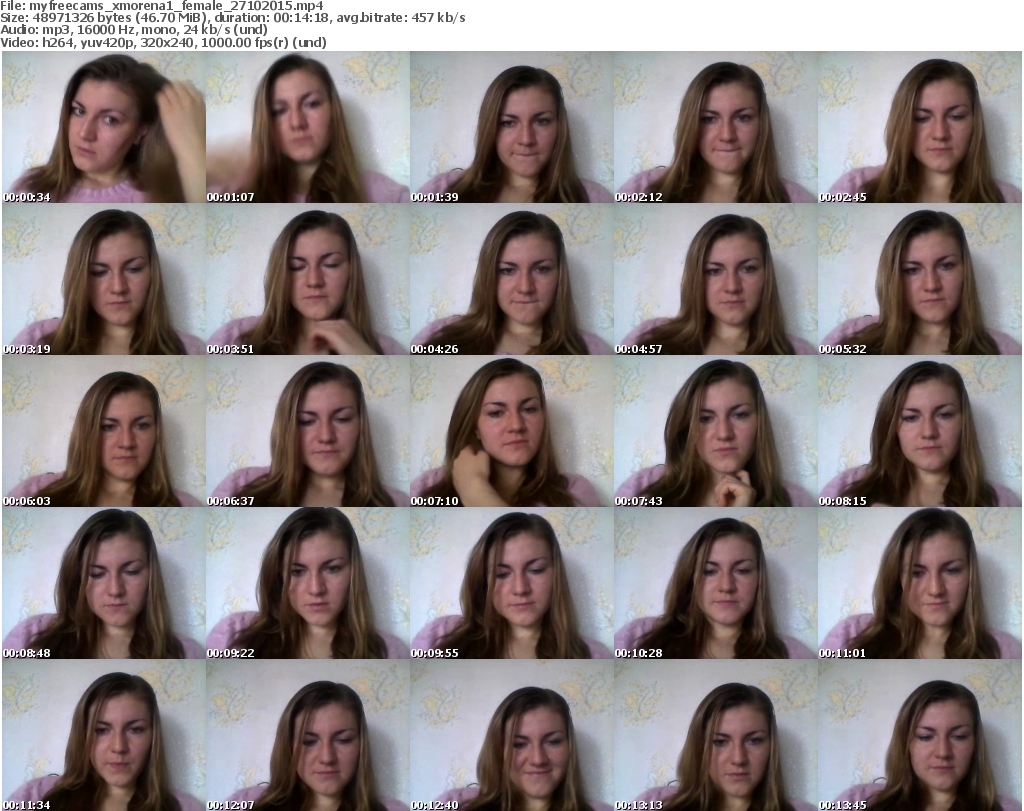Image resolution: width=1024 pixels, height=811 pixels.
Task: View the frame stamped 00:12:07
Action: [308, 735]
